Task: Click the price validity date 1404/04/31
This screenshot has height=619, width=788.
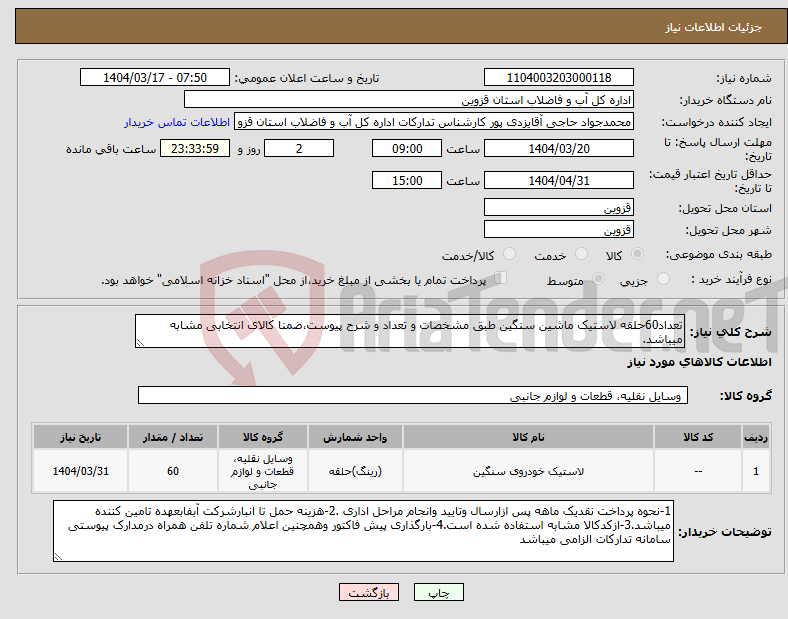Action: point(558,180)
